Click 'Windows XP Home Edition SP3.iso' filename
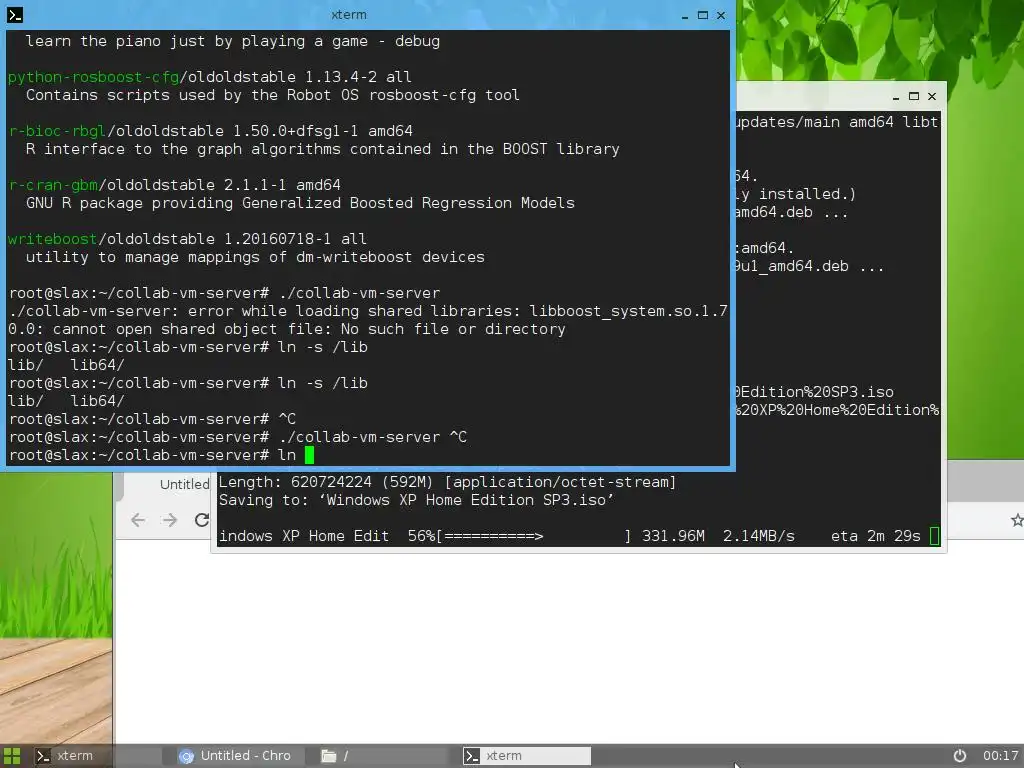This screenshot has height=768, width=1024. (466, 500)
